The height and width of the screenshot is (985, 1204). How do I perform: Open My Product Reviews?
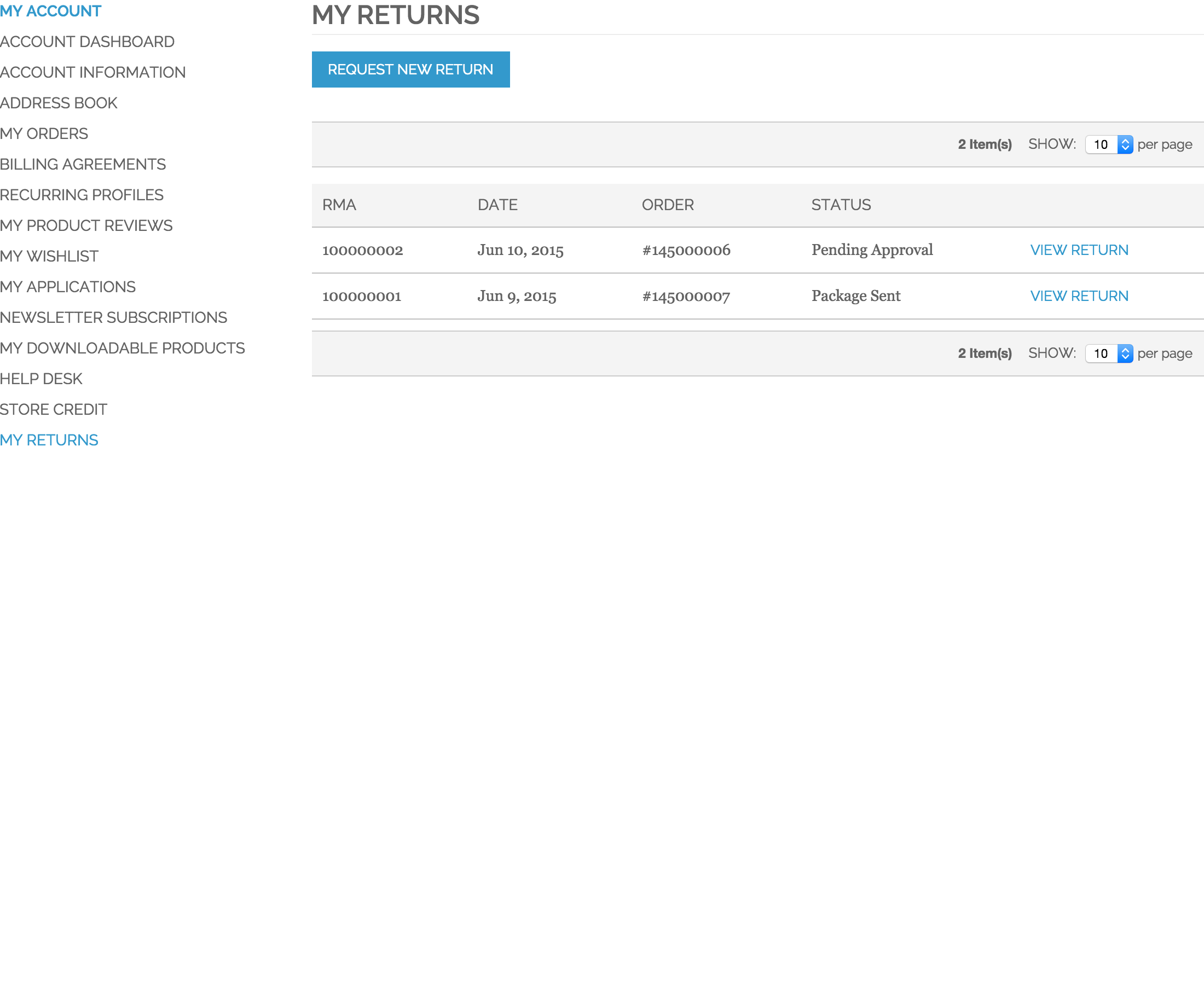86,225
